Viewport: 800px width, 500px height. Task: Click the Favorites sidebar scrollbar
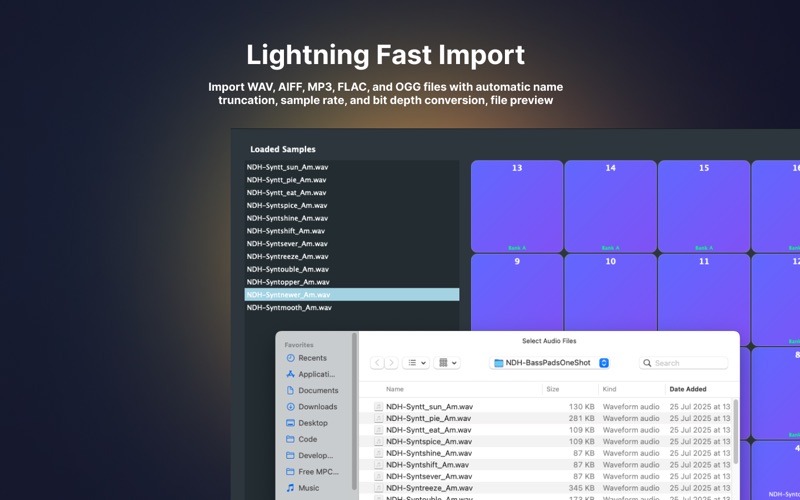(354, 411)
